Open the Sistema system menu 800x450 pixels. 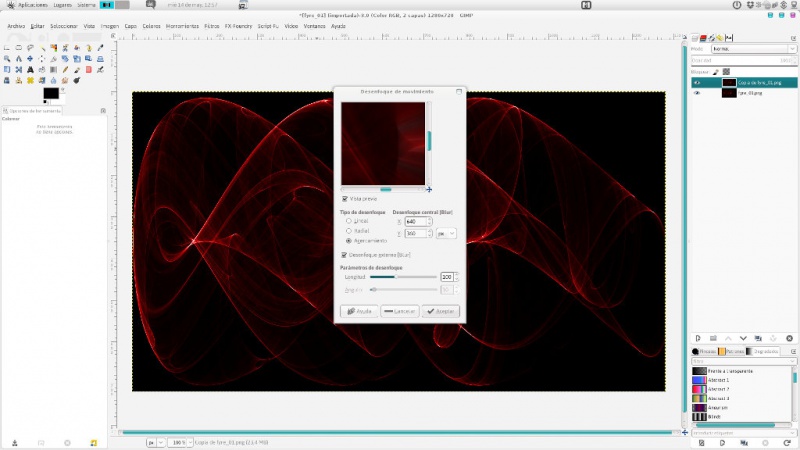point(86,5)
